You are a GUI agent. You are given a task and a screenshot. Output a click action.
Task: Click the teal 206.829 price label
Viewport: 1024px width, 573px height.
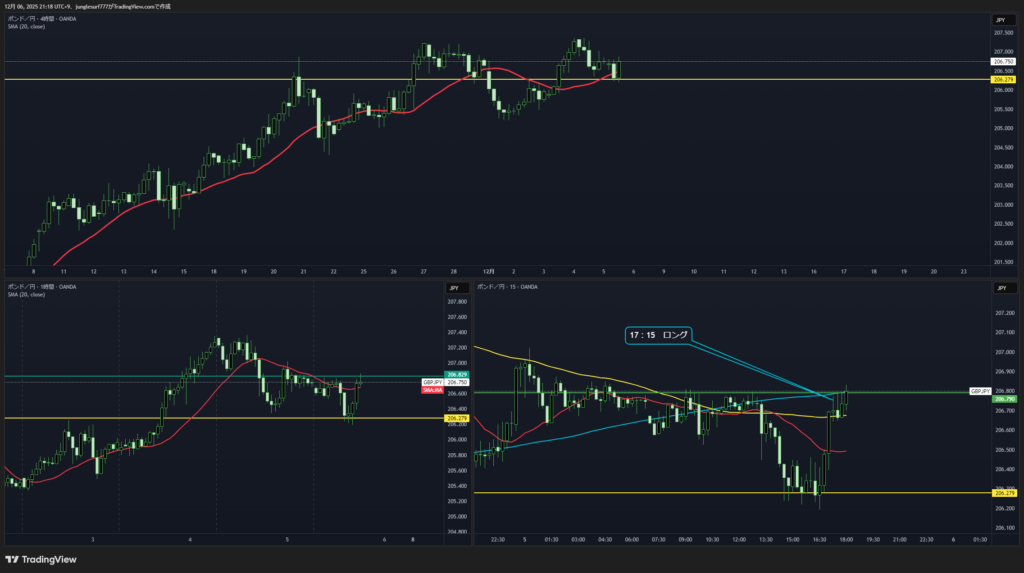coord(458,375)
